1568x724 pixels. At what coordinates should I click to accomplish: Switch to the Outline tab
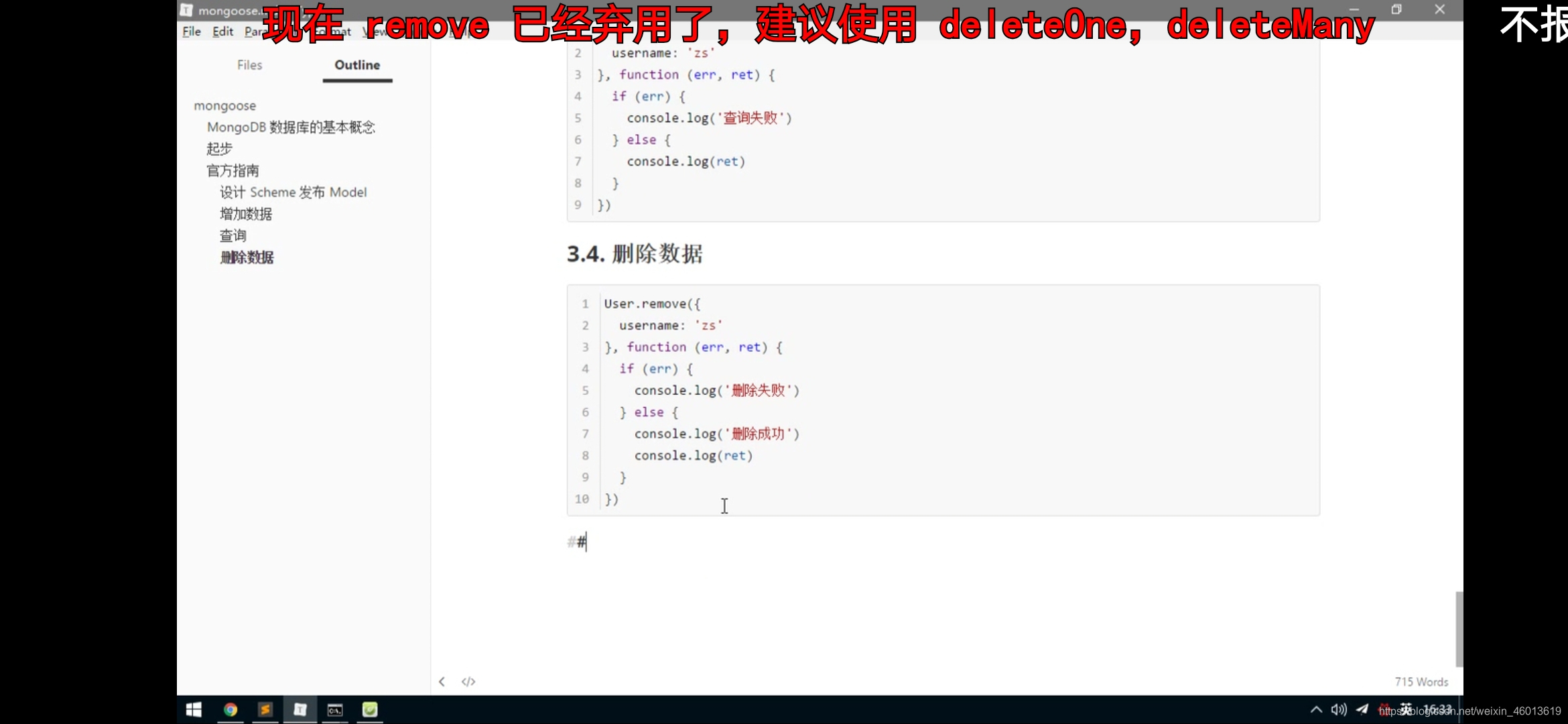[357, 65]
